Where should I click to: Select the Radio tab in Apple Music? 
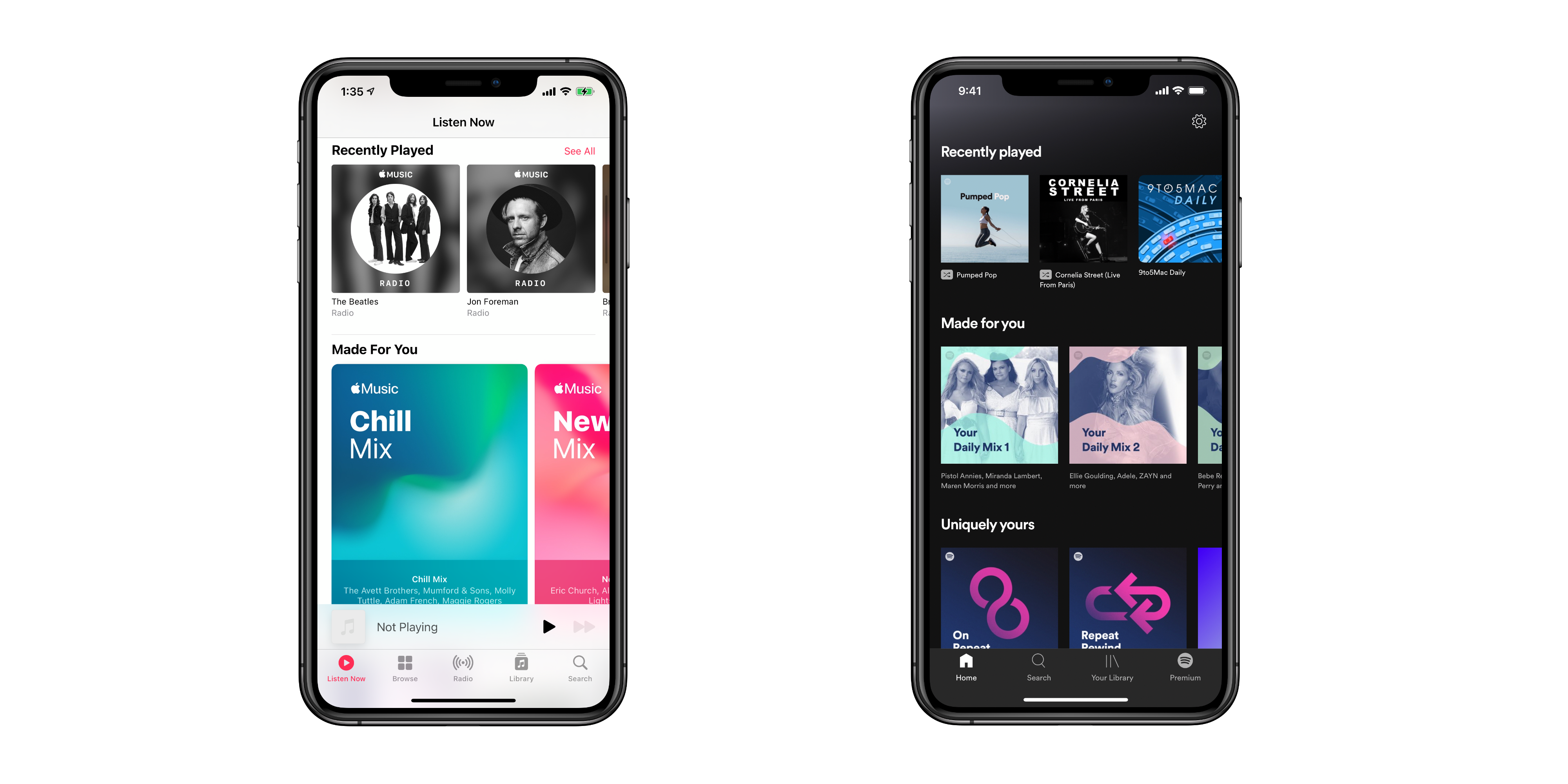466,672
